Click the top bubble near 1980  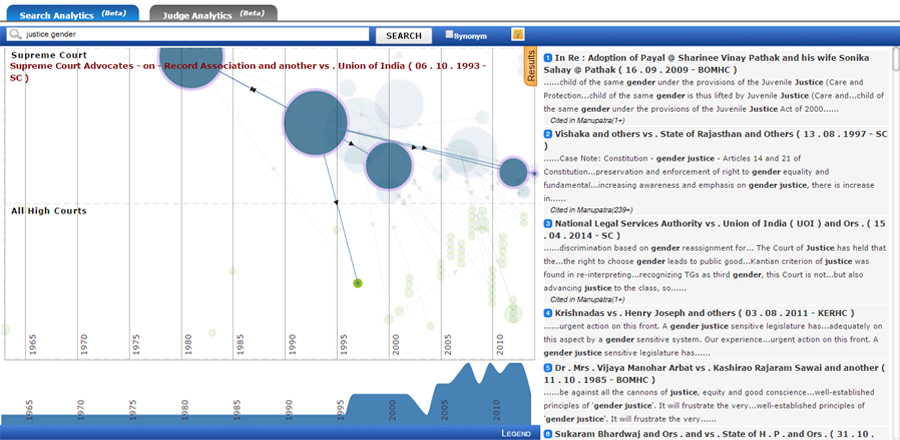tap(192, 65)
